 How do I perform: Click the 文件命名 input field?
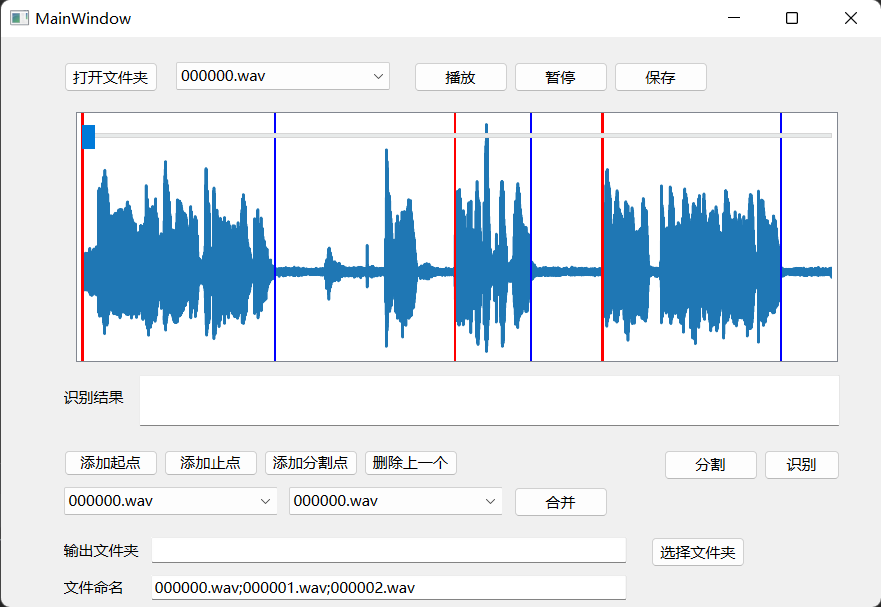(389, 587)
